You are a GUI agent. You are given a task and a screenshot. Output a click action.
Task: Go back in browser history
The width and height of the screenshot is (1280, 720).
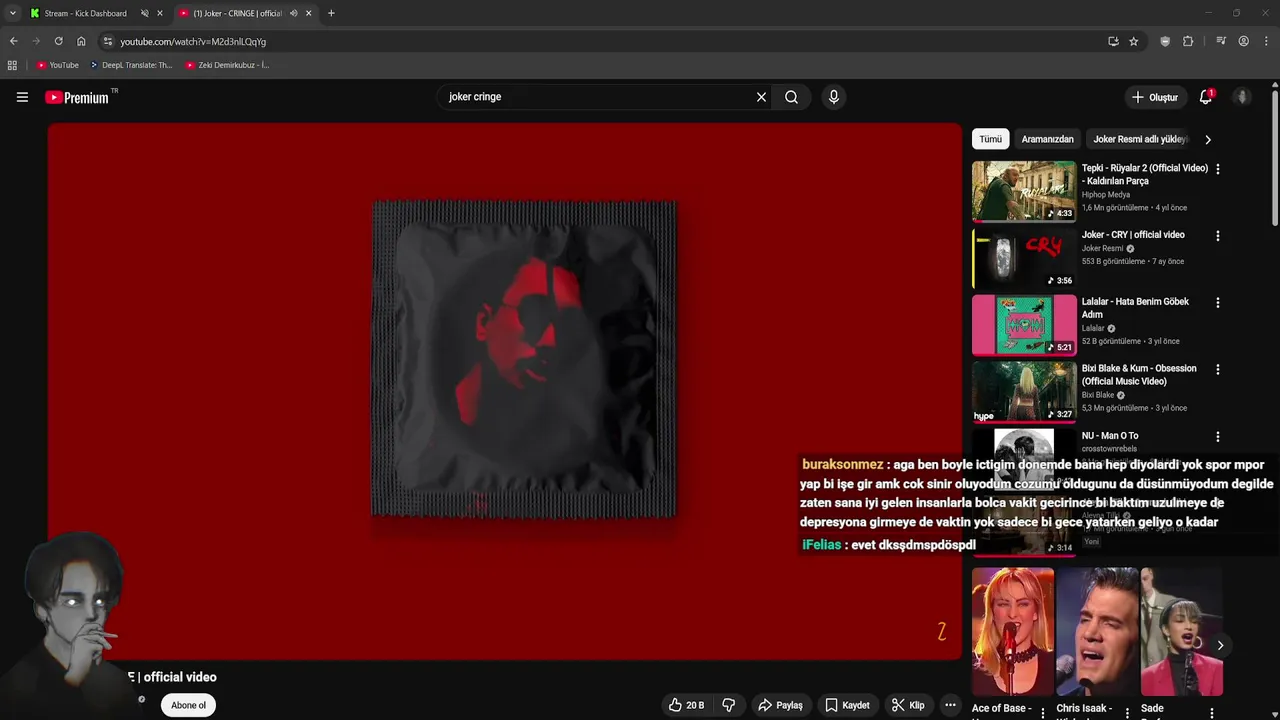click(13, 41)
